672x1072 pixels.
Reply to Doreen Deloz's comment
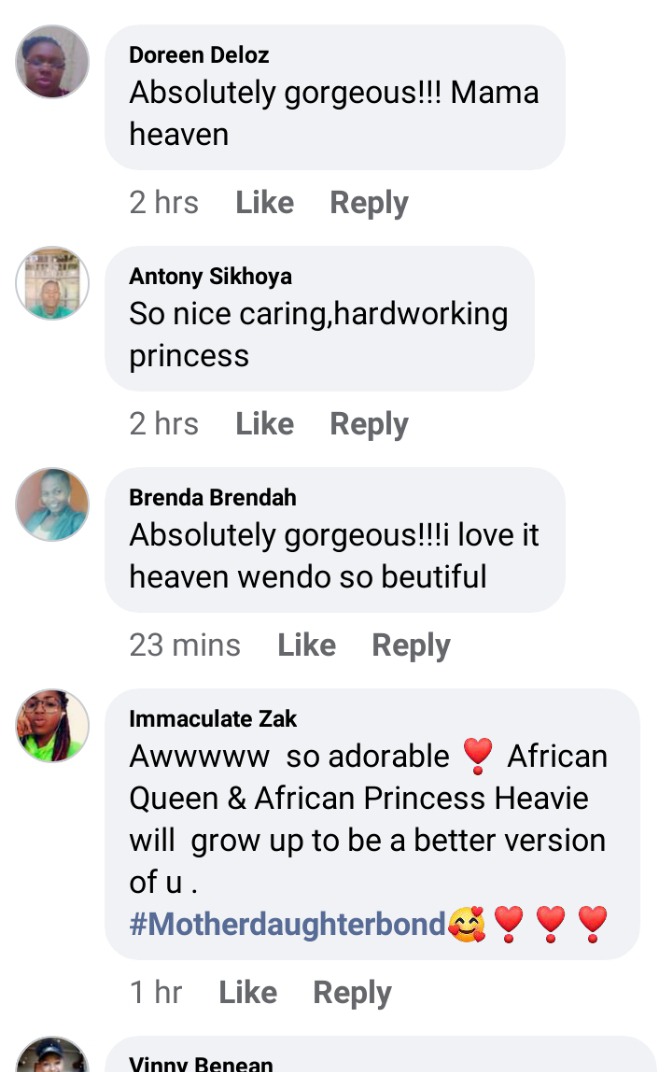click(369, 204)
